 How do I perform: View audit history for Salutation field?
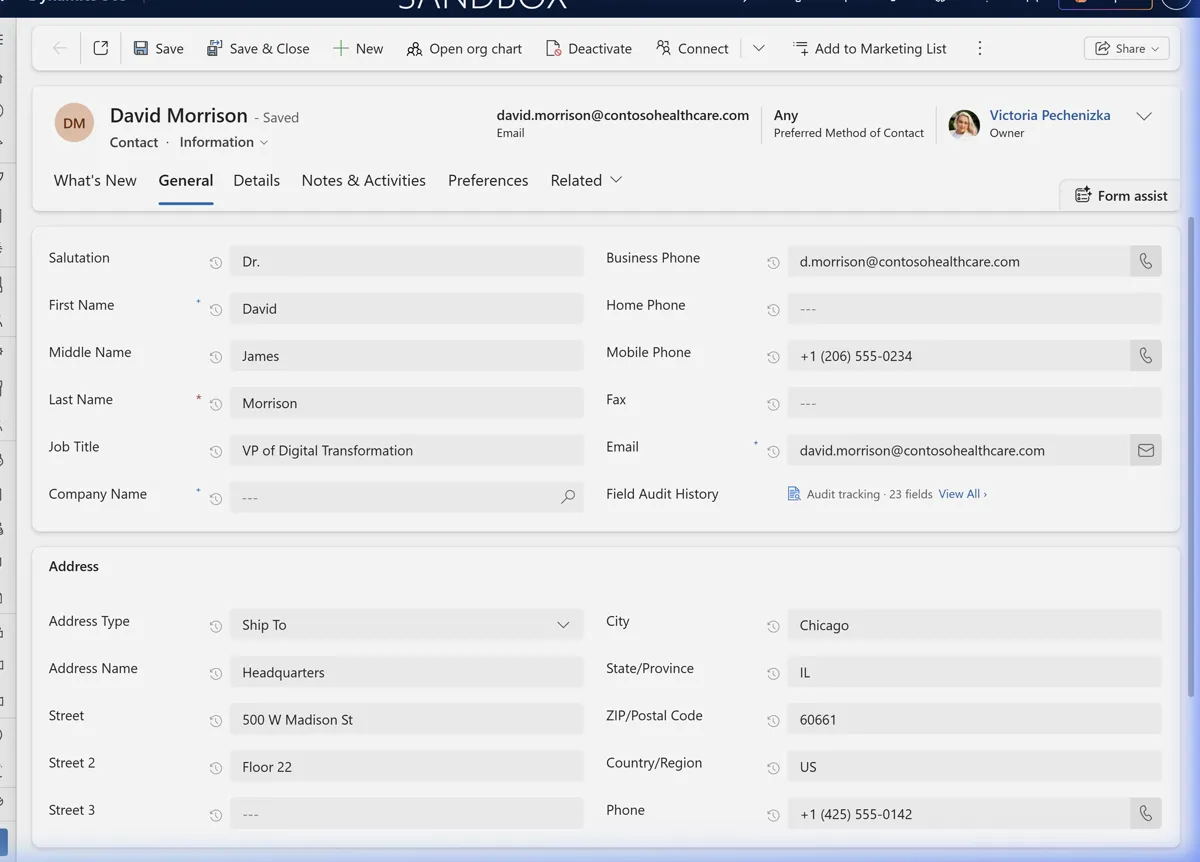(215, 262)
